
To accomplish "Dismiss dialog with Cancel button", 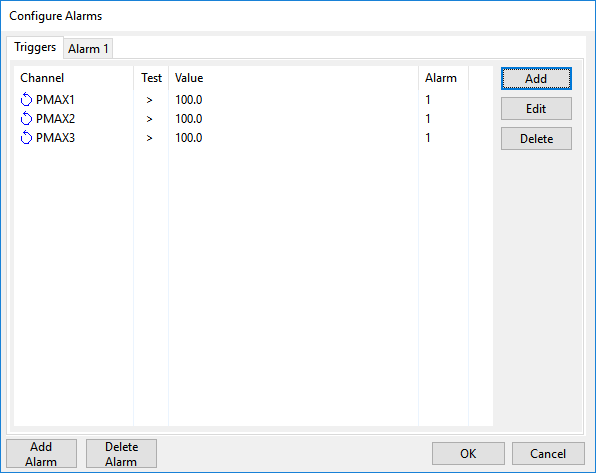I will point(548,454).
